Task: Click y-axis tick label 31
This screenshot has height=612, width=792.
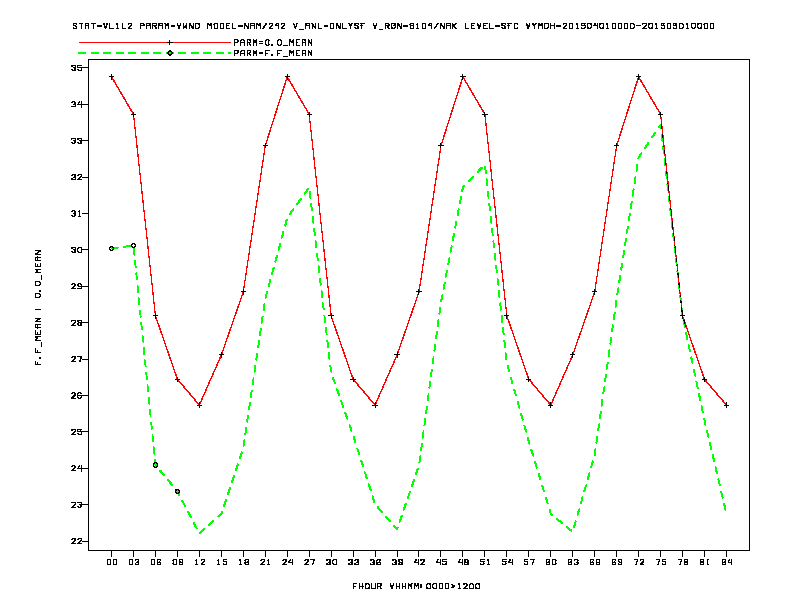Action: pos(76,214)
